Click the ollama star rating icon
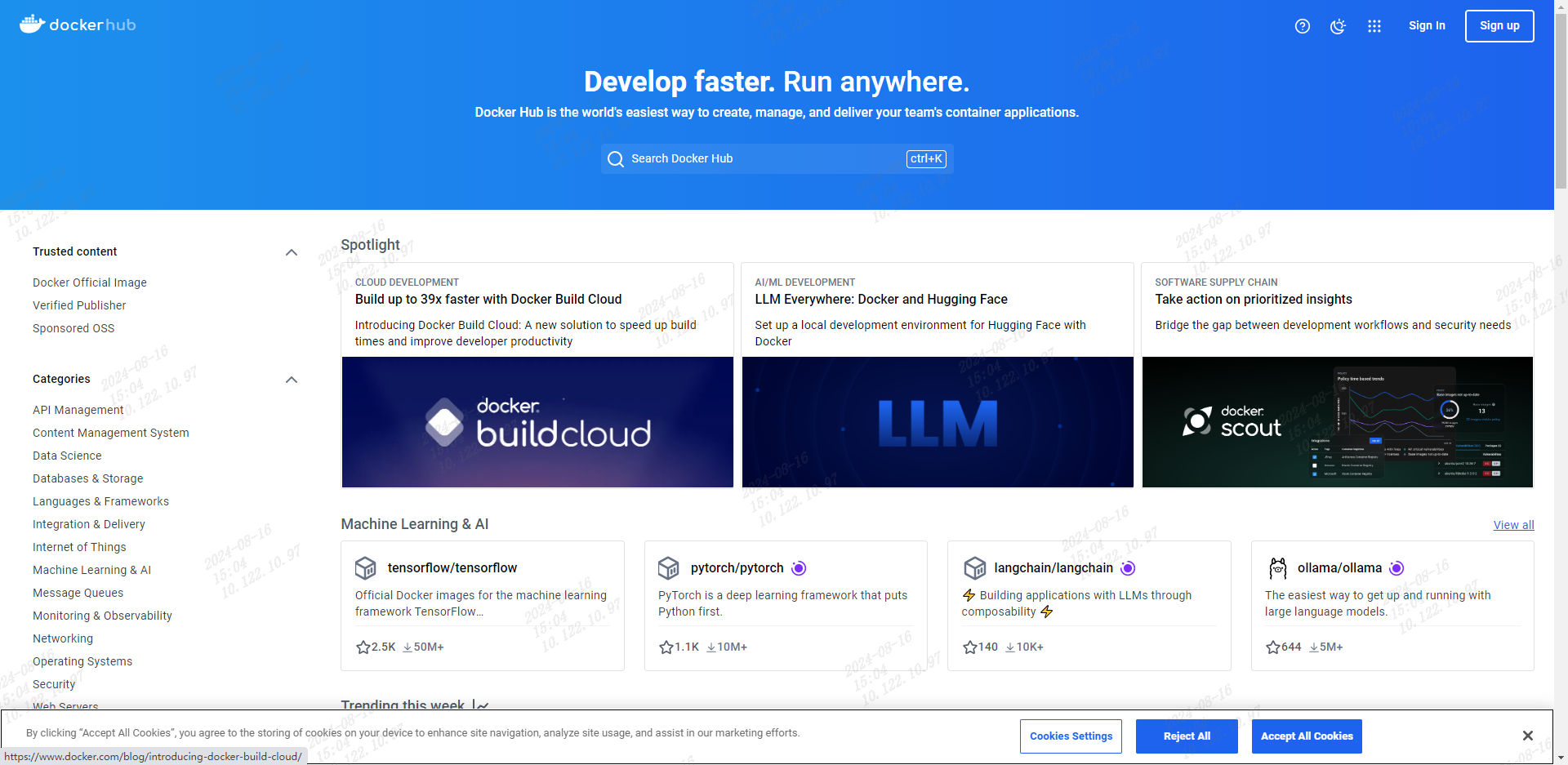Viewport: 1568px width, 765px height. (x=1273, y=647)
